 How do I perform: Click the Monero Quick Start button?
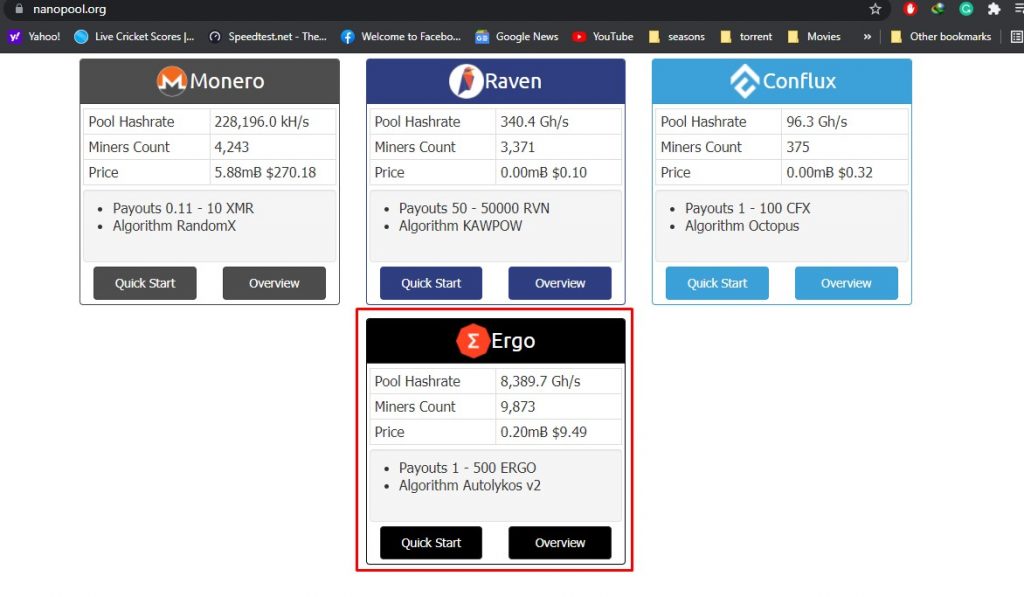coord(145,283)
